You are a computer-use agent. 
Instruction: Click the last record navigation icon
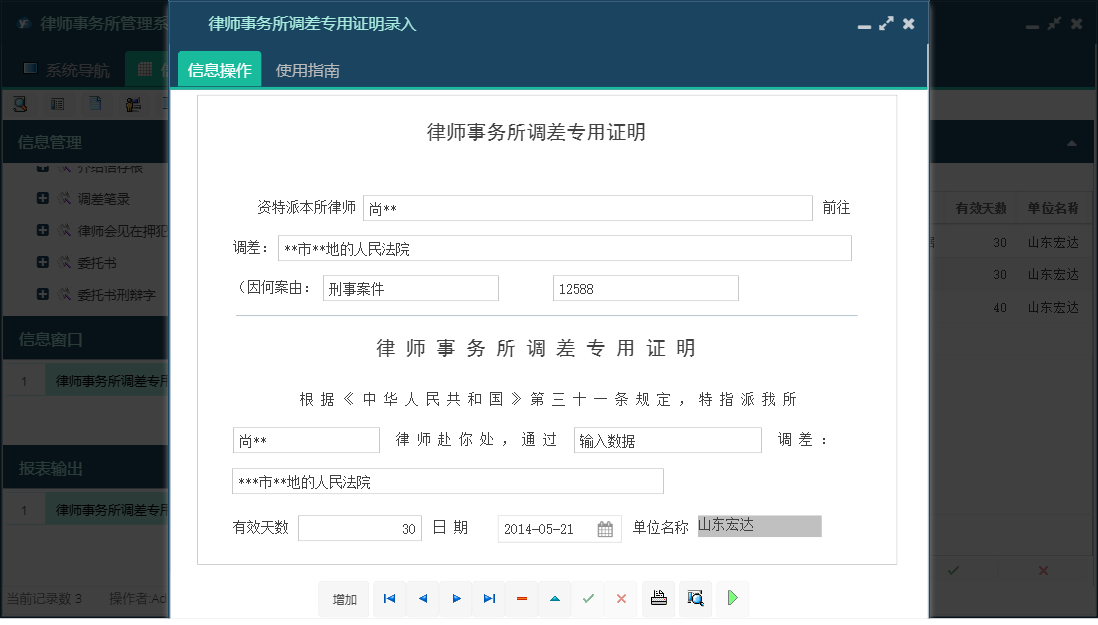tap(489, 599)
